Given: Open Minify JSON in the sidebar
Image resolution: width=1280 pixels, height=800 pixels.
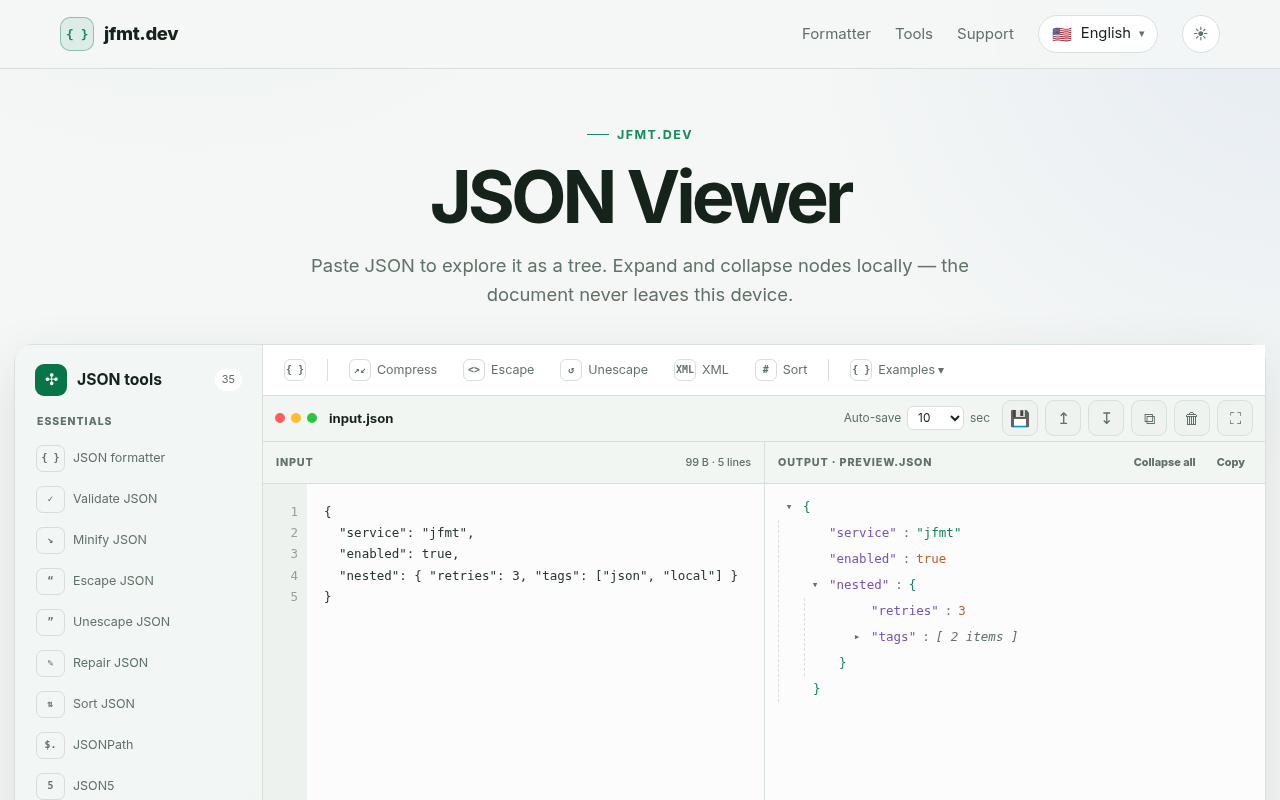Looking at the screenshot, I should click(x=138, y=540).
